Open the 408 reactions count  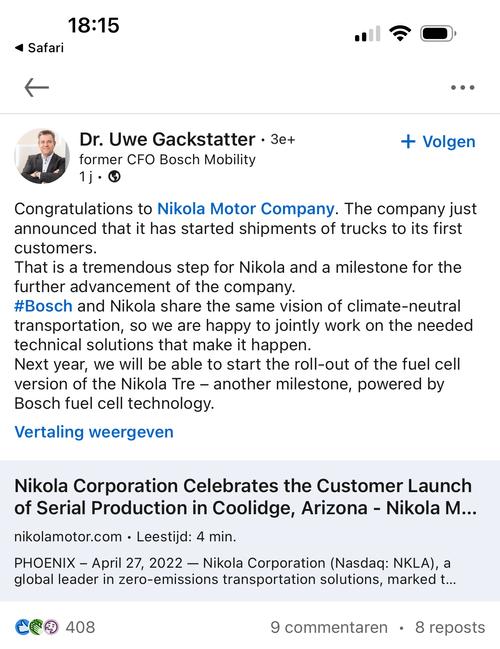(x=80, y=627)
